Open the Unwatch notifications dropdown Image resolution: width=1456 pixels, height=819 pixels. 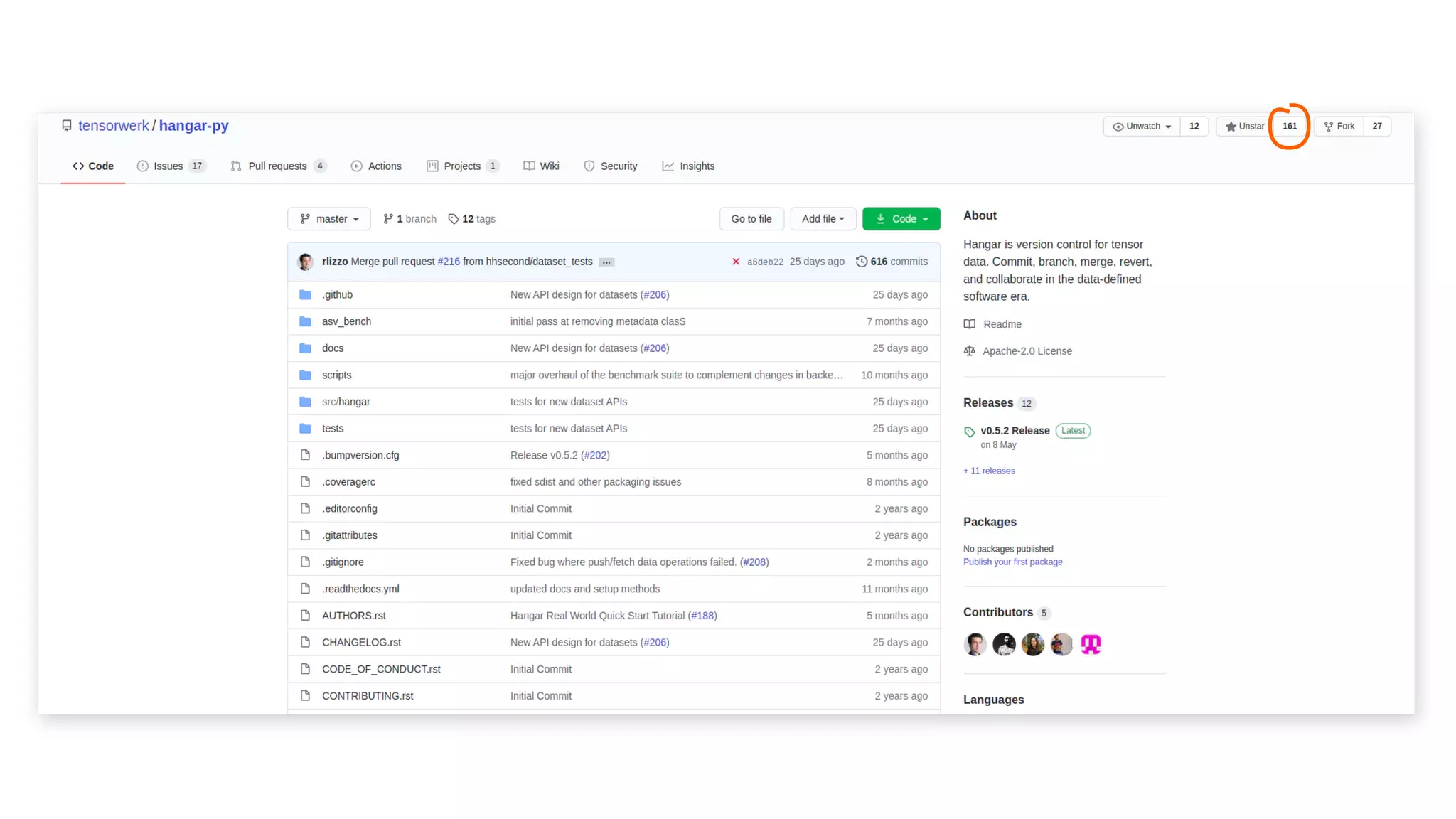1142,127
